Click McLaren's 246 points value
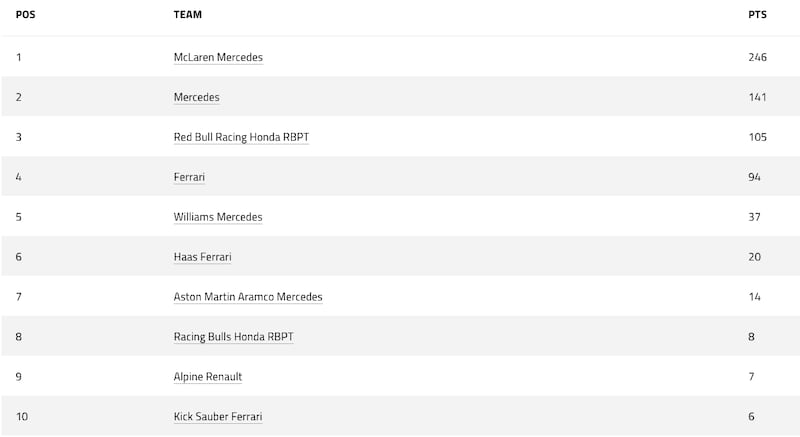Image resolution: width=800 pixels, height=437 pixels. pyautogui.click(x=757, y=57)
